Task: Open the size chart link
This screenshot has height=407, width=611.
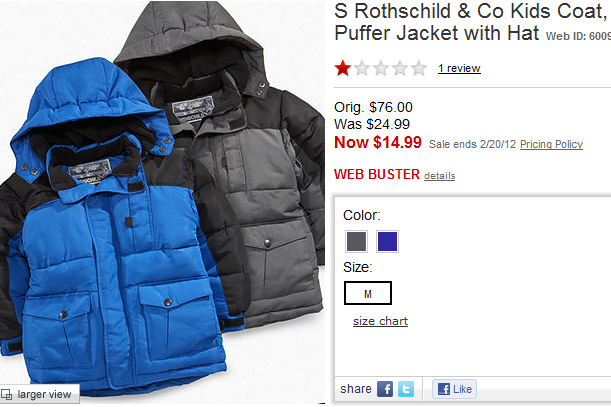Action: [x=380, y=321]
